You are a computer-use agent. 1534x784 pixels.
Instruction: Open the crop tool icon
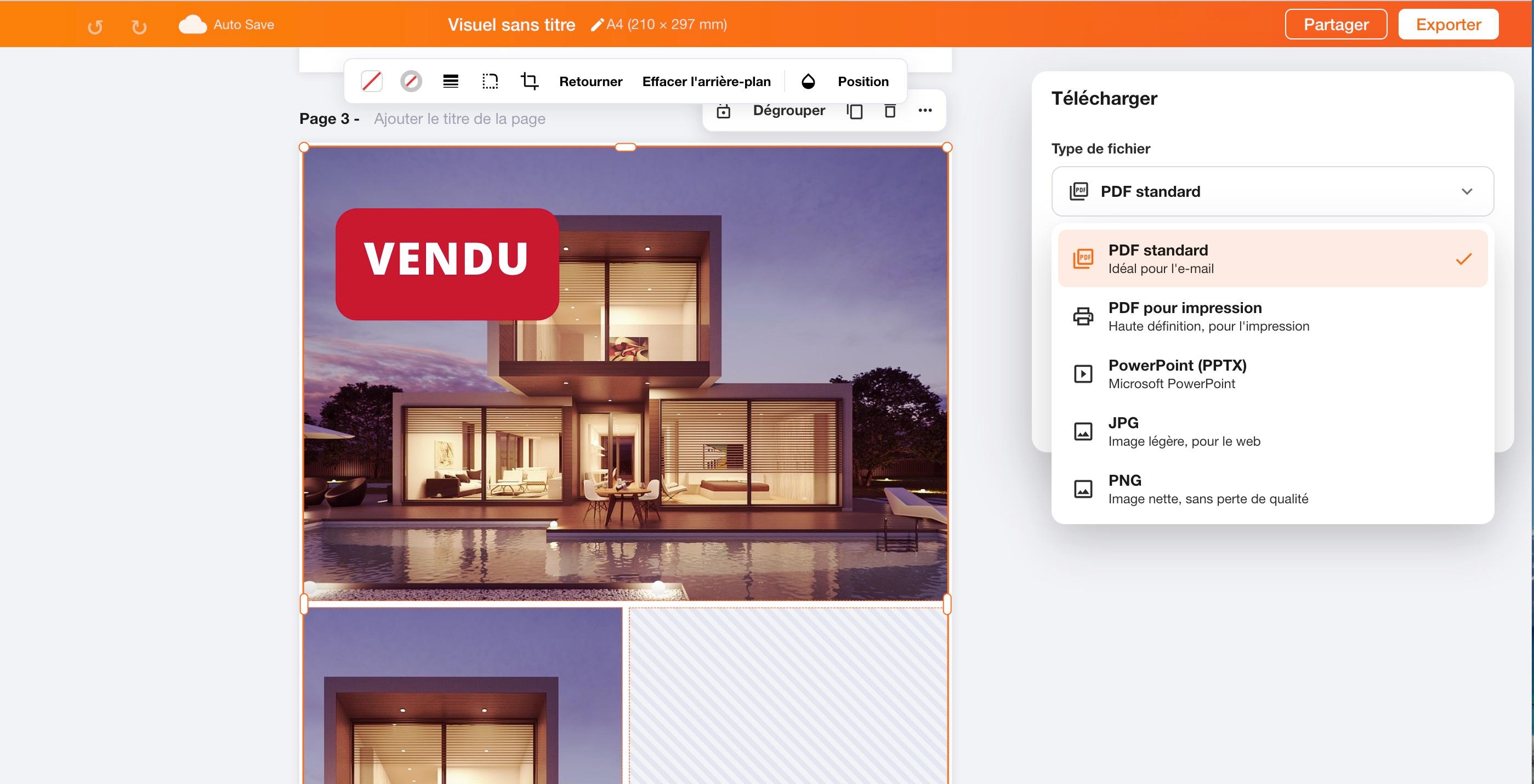530,81
